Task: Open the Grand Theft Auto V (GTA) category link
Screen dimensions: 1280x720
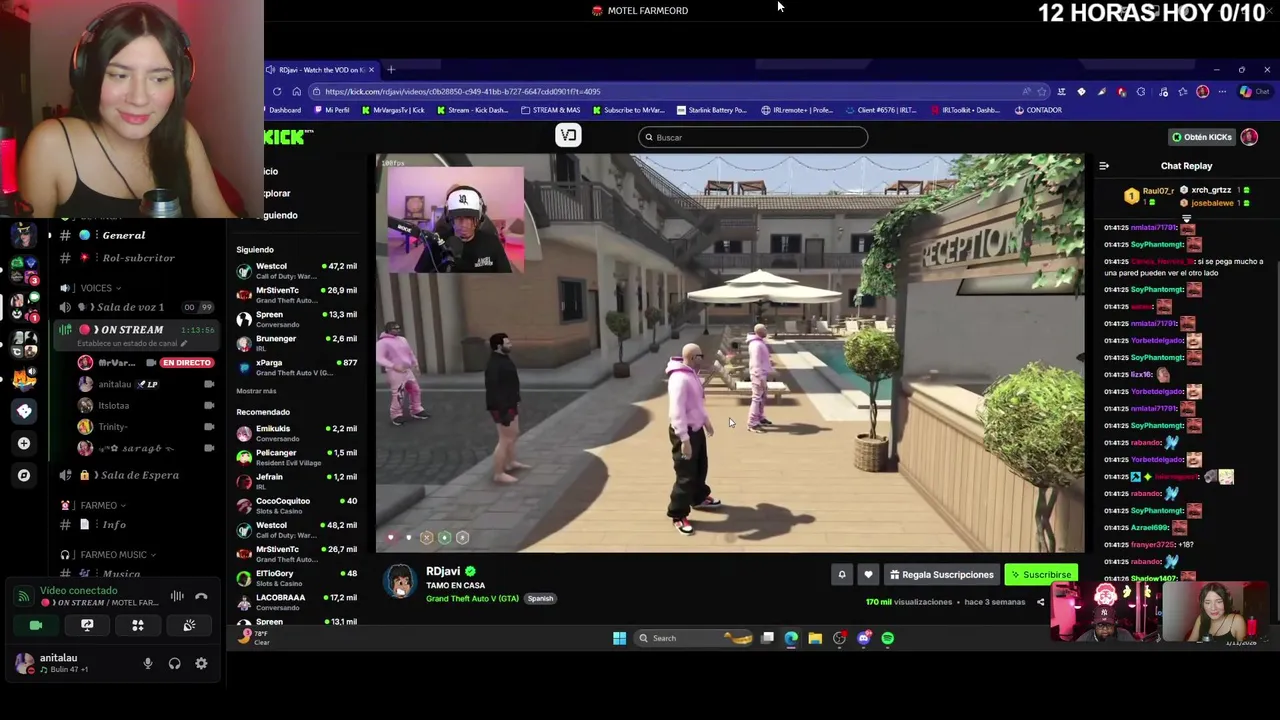Action: [x=472, y=599]
